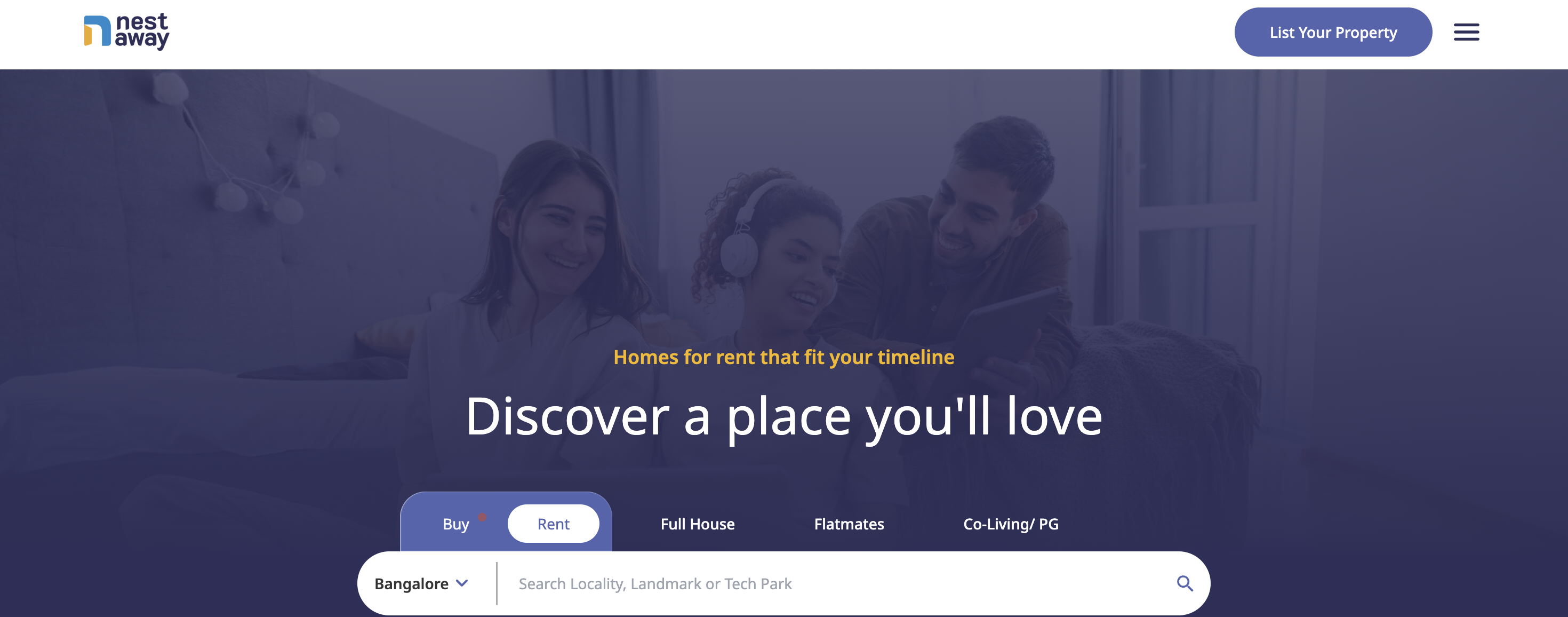Open the Co-Living/ PG tab
Image resolution: width=1568 pixels, height=617 pixels.
(1011, 524)
